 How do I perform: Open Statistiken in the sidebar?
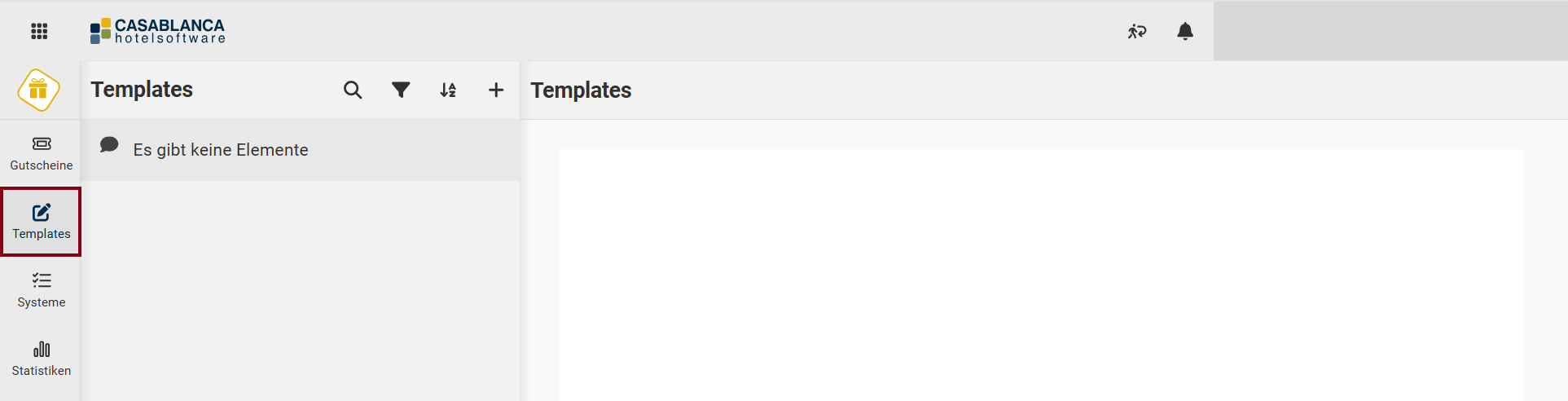[x=41, y=359]
